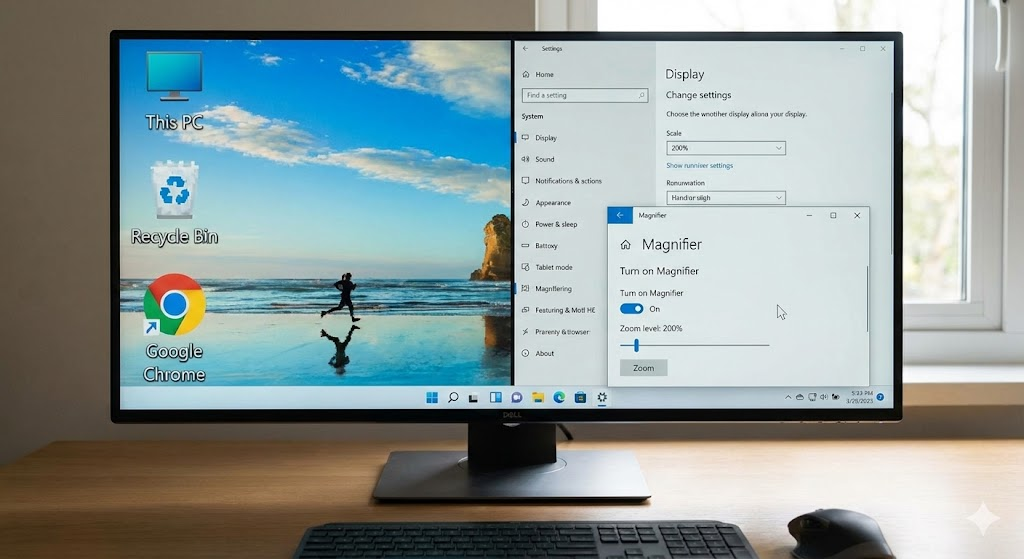The height and width of the screenshot is (559, 1024).
Task: Open Microsoft Edge from the taskbar
Action: pyautogui.click(x=559, y=398)
